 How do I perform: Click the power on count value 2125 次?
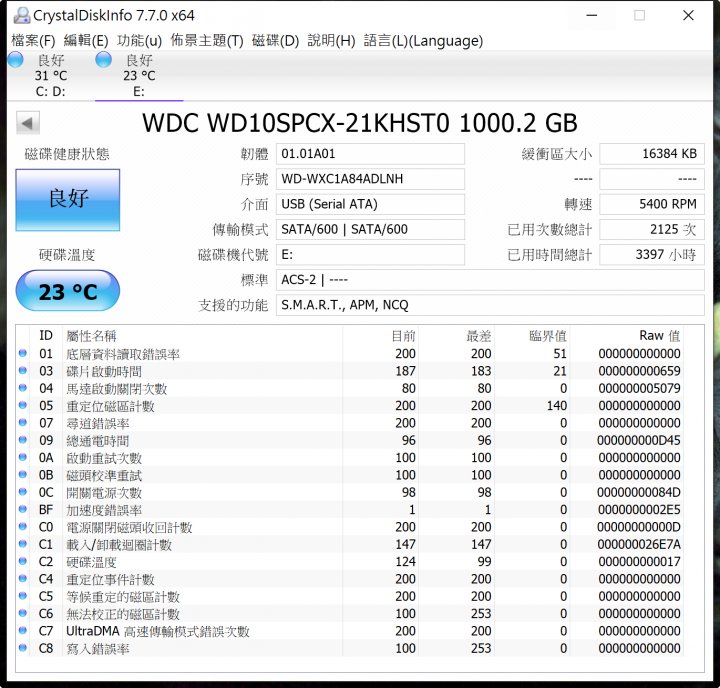coord(652,230)
